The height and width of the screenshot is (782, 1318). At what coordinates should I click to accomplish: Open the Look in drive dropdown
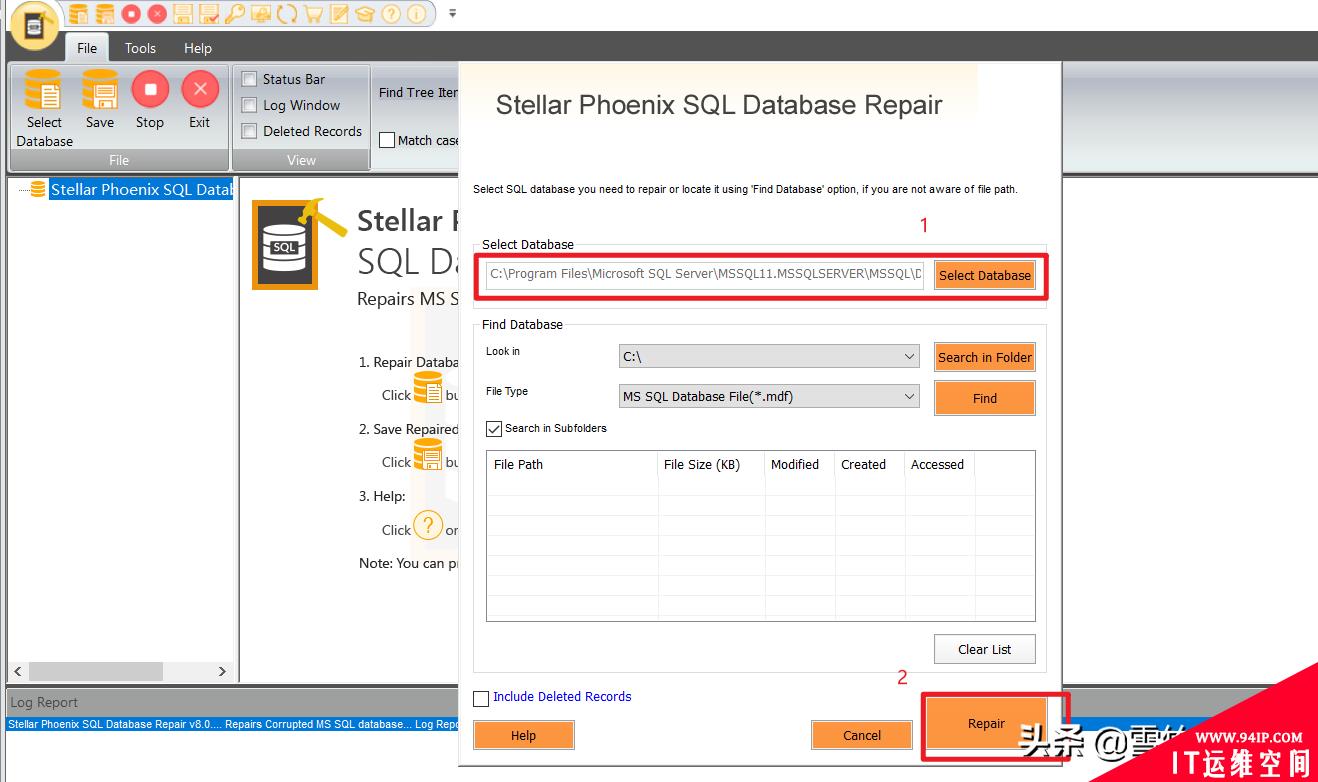point(769,356)
